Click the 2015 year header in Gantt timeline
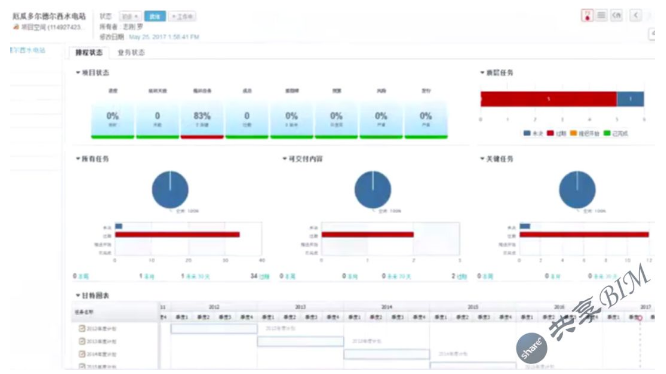Image resolution: width=666 pixels, height=374 pixels. 473,307
